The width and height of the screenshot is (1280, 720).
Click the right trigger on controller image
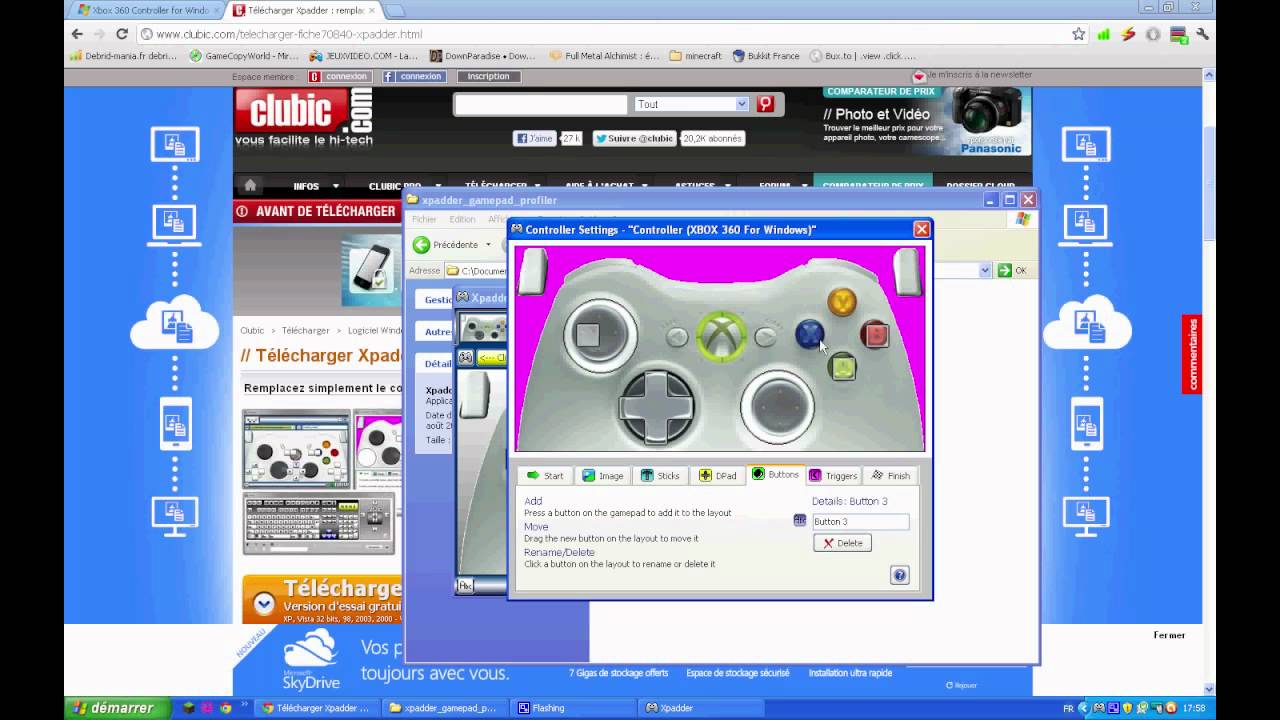[906, 270]
